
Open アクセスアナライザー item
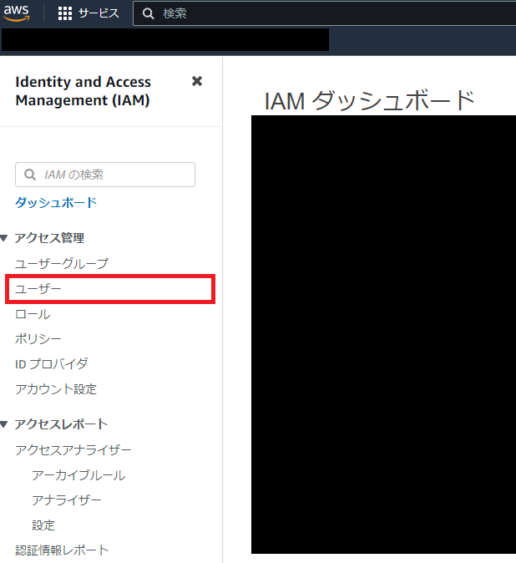click(x=73, y=450)
